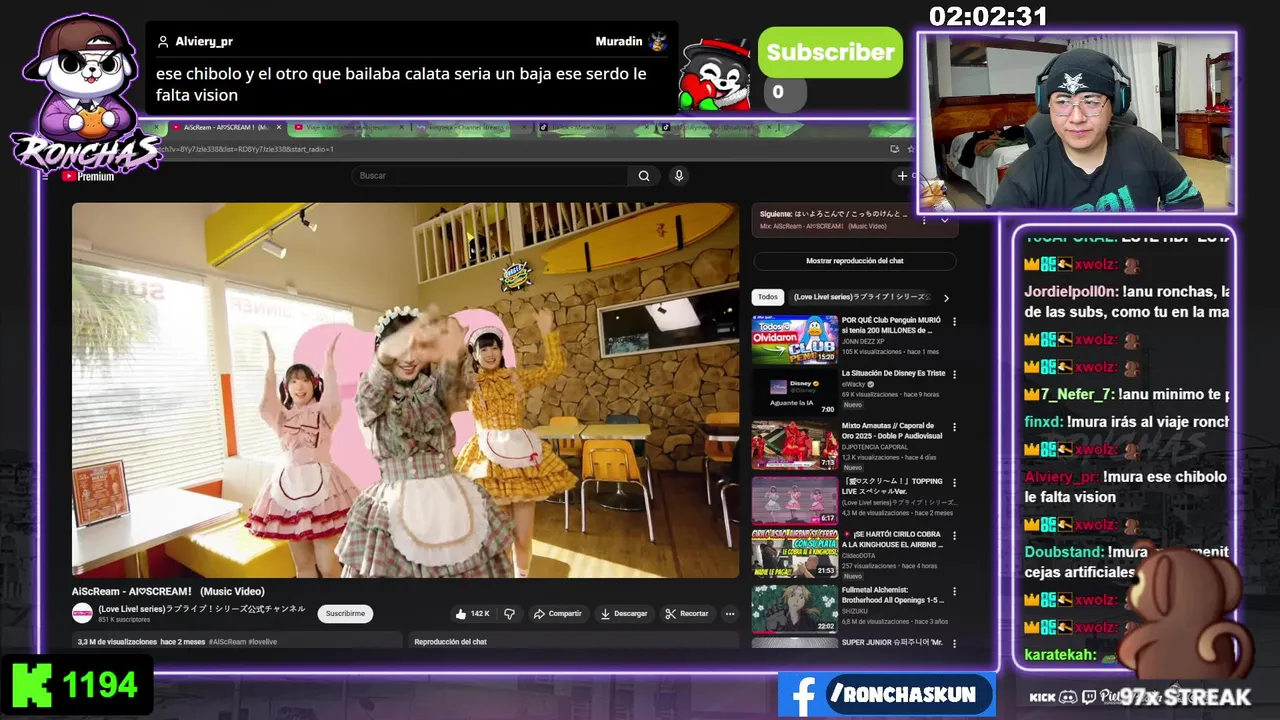This screenshot has width=1280, height=720.
Task: Click title La Situación De Disney Es Triste
Action: [x=893, y=373]
